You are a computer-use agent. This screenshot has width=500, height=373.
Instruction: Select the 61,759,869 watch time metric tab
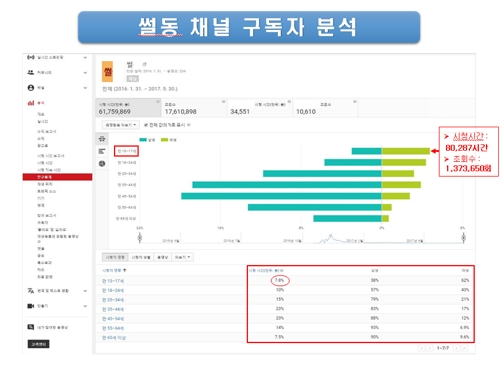point(128,108)
